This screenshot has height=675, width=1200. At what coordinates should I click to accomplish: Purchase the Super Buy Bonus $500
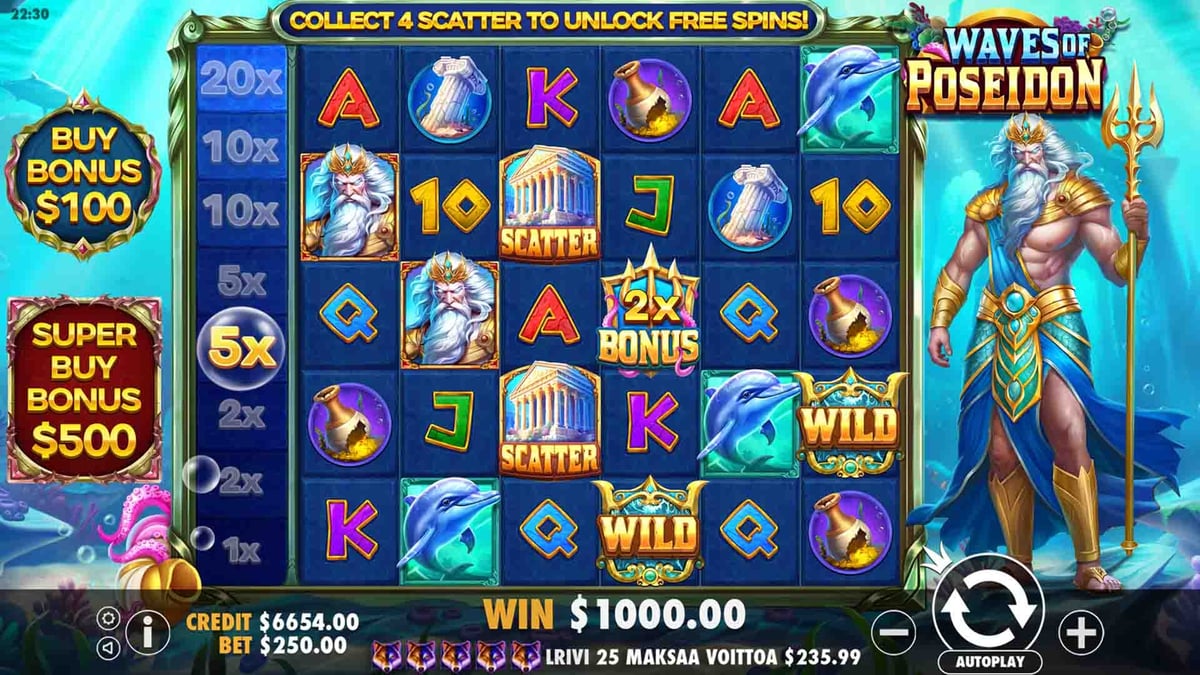85,388
